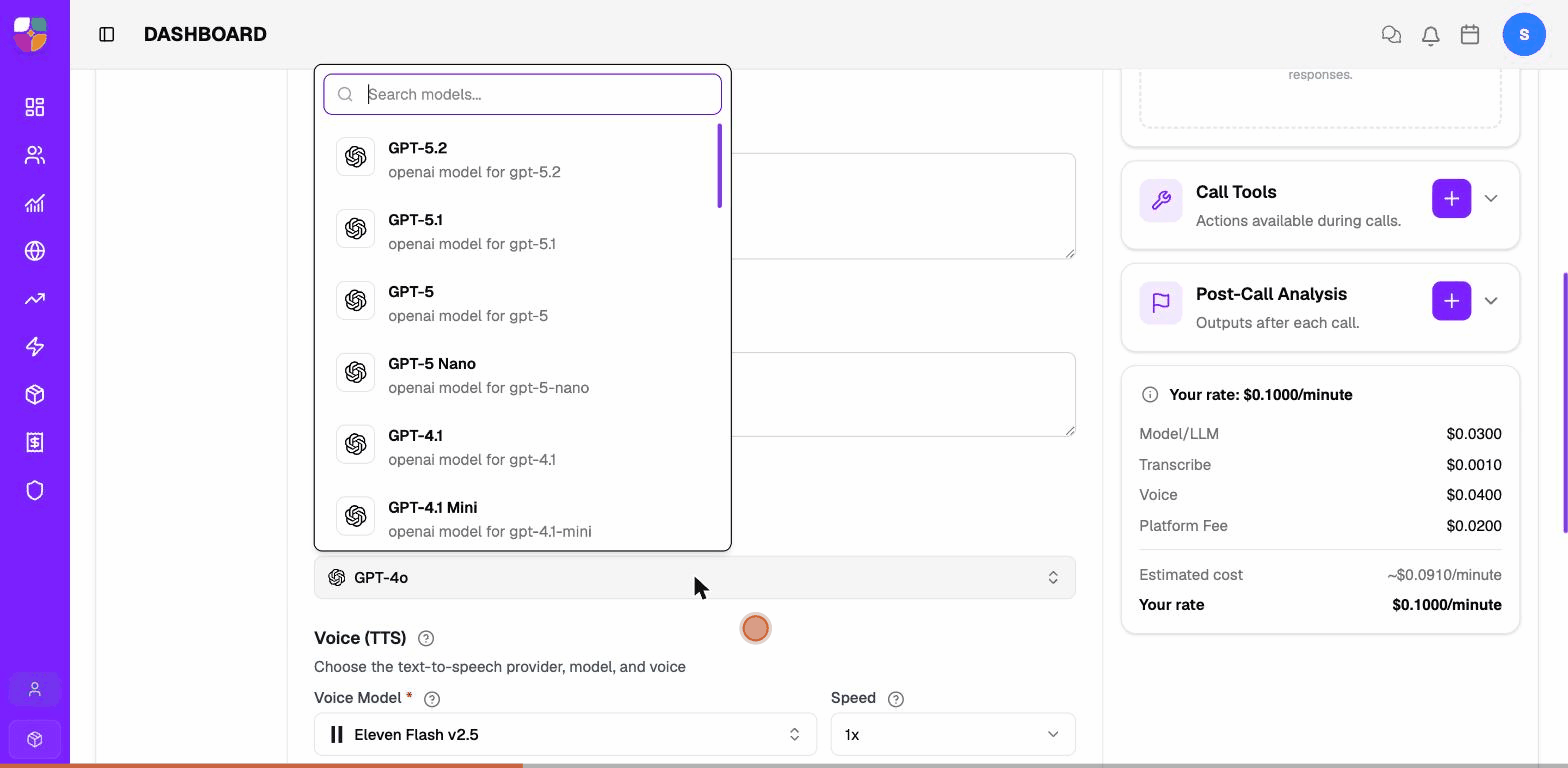Open the billing receipt icon in sidebar
The height and width of the screenshot is (768, 1568).
(x=35, y=443)
